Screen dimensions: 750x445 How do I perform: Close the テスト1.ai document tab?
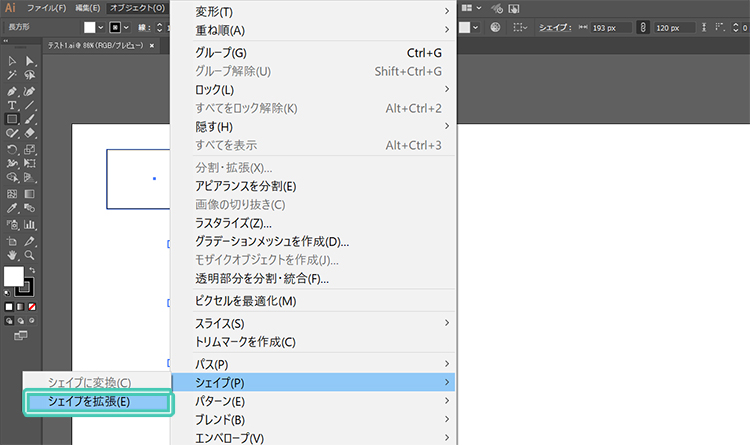tap(152, 45)
